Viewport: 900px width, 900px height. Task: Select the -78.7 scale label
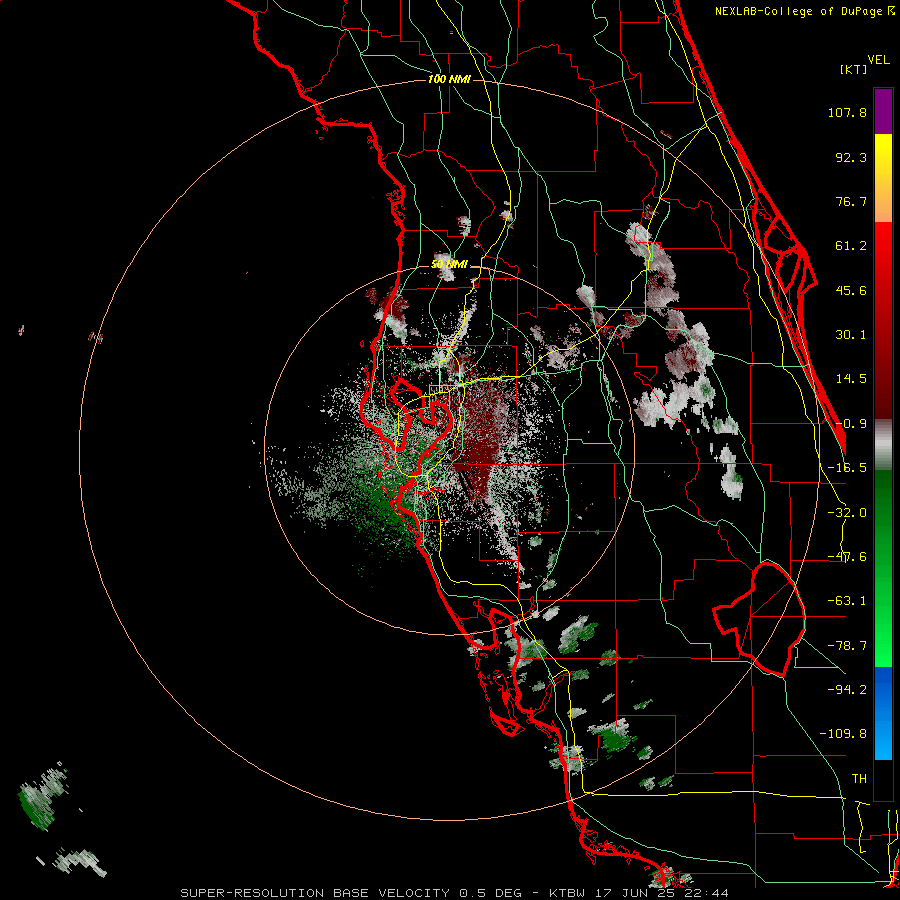coord(847,646)
